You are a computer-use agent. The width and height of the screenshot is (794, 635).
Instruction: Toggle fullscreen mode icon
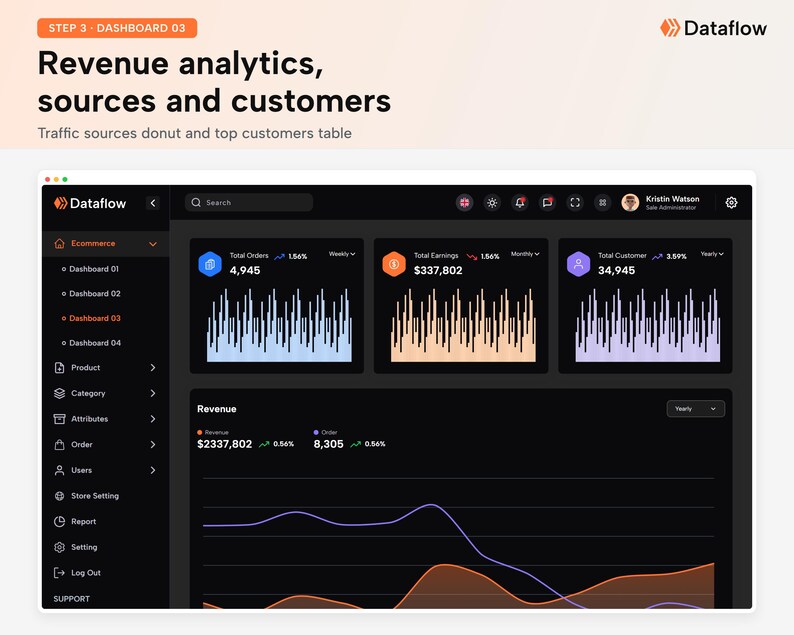(575, 203)
